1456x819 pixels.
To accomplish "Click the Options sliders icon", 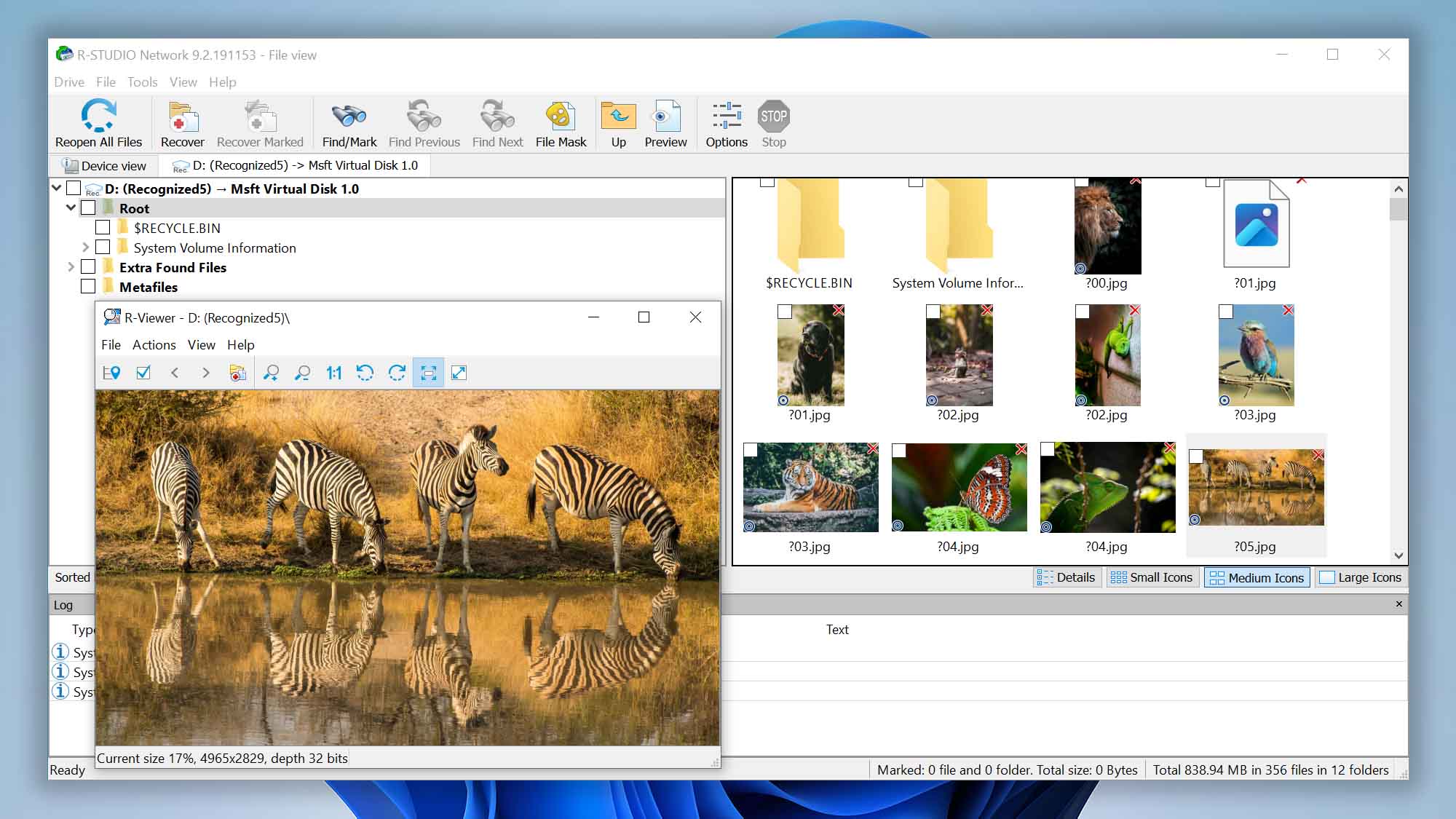I will 726,116.
